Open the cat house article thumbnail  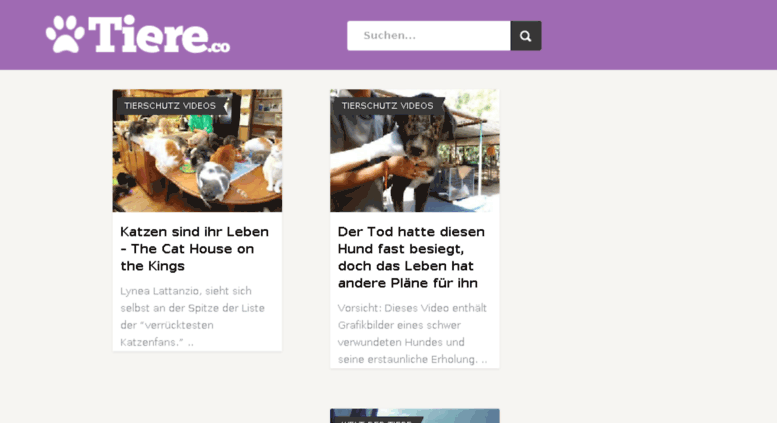(x=197, y=151)
